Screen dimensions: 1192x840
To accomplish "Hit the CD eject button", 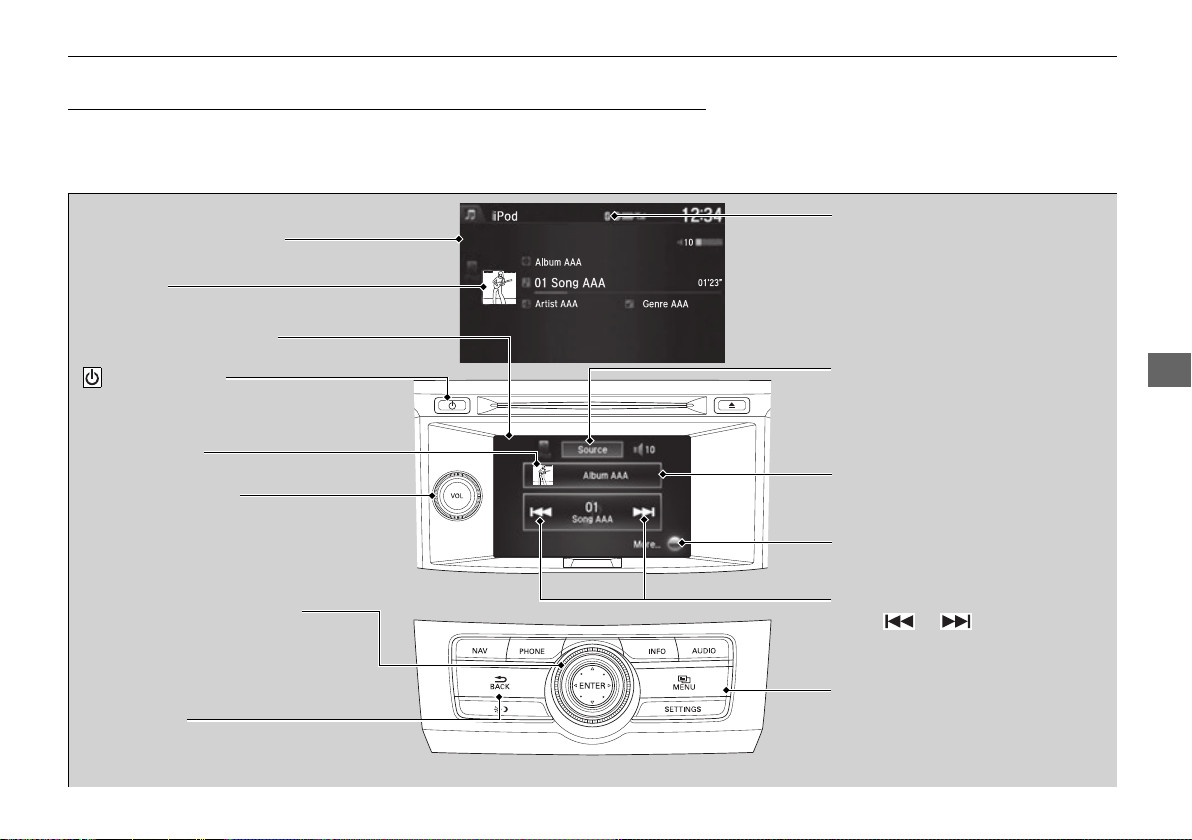I will pos(731,405).
